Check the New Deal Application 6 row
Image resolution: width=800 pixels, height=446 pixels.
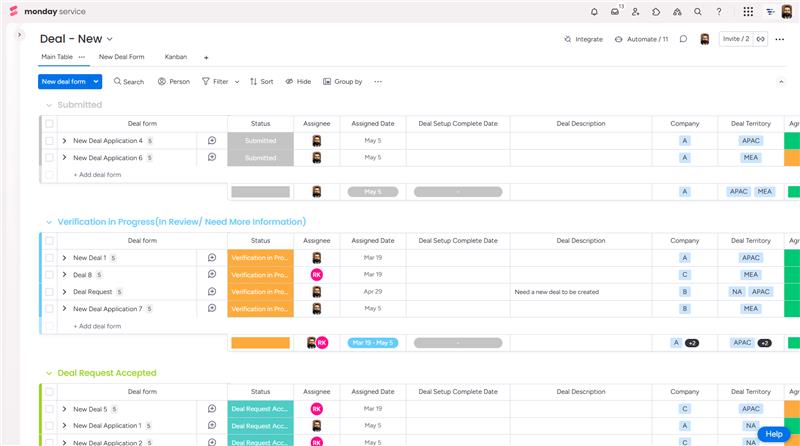click(x=49, y=158)
